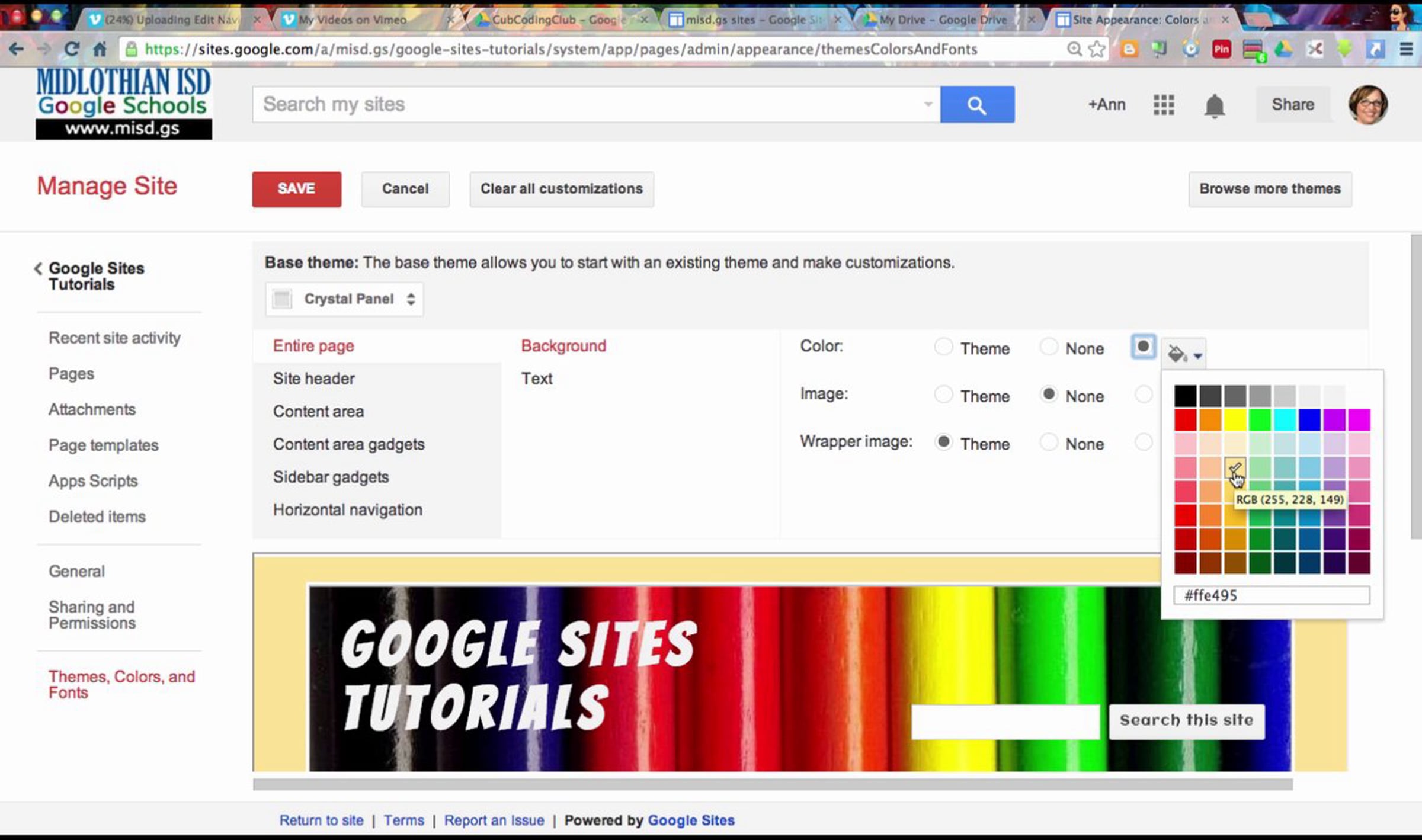This screenshot has height=840, width=1422.
Task: Select Site header in section list
Action: (313, 379)
